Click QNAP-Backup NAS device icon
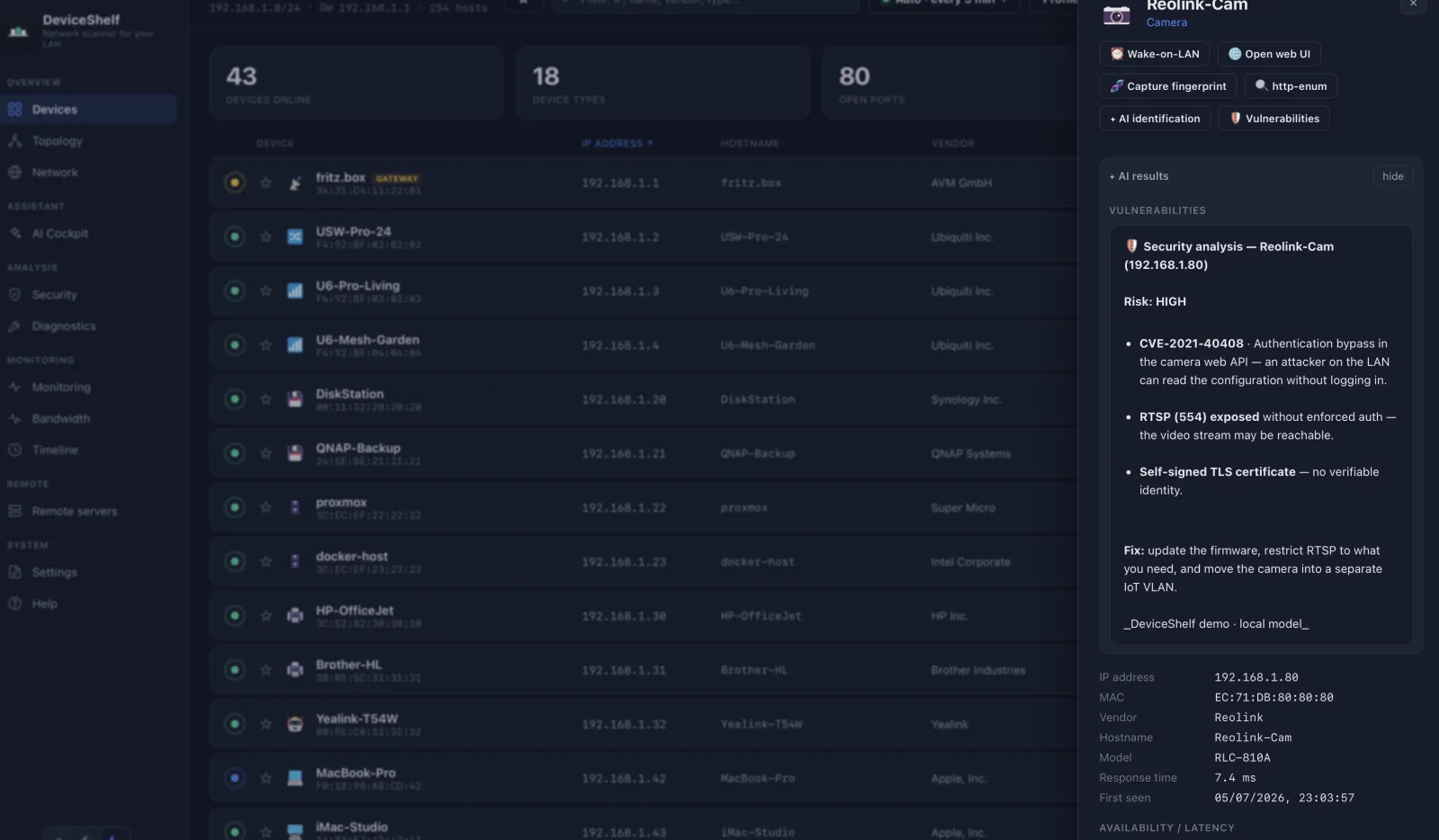The width and height of the screenshot is (1439, 840). pos(295,453)
